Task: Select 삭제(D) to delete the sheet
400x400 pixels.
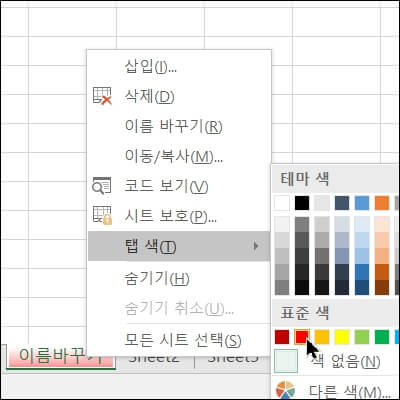Action: click(178, 96)
